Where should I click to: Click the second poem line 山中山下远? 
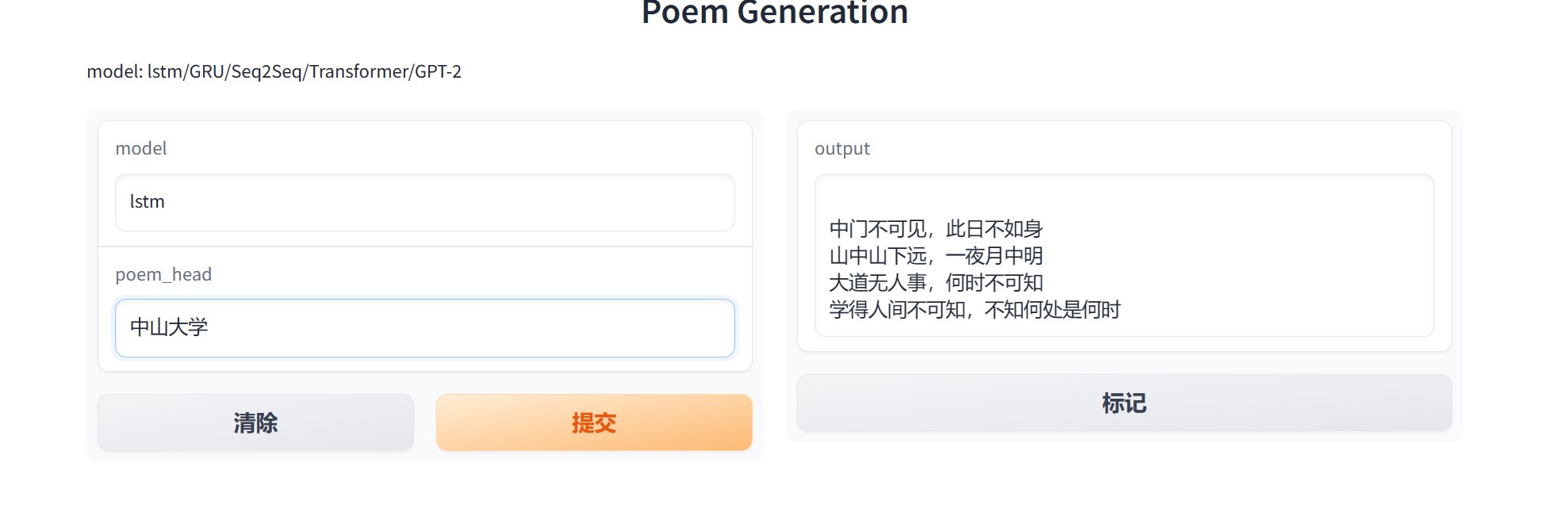tap(936, 256)
